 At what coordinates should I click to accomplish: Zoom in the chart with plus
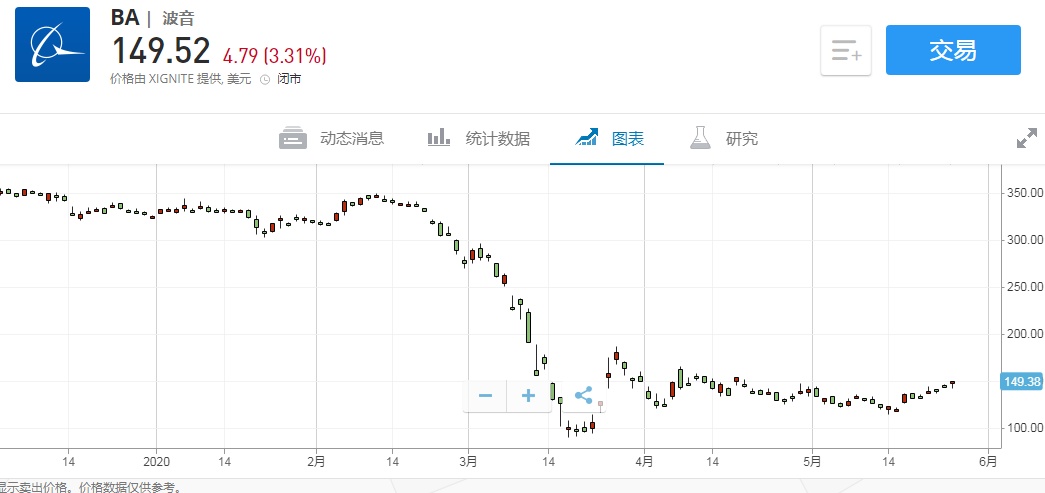click(529, 396)
